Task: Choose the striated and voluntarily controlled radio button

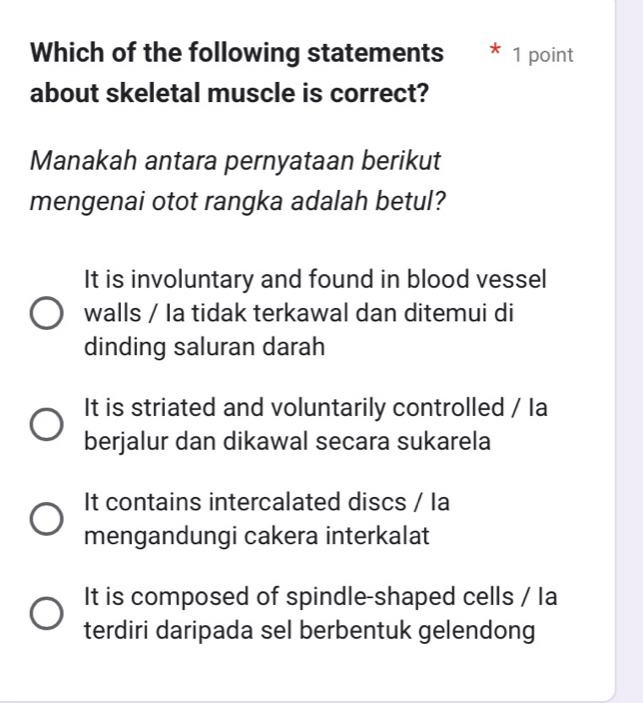Action: click(x=46, y=424)
